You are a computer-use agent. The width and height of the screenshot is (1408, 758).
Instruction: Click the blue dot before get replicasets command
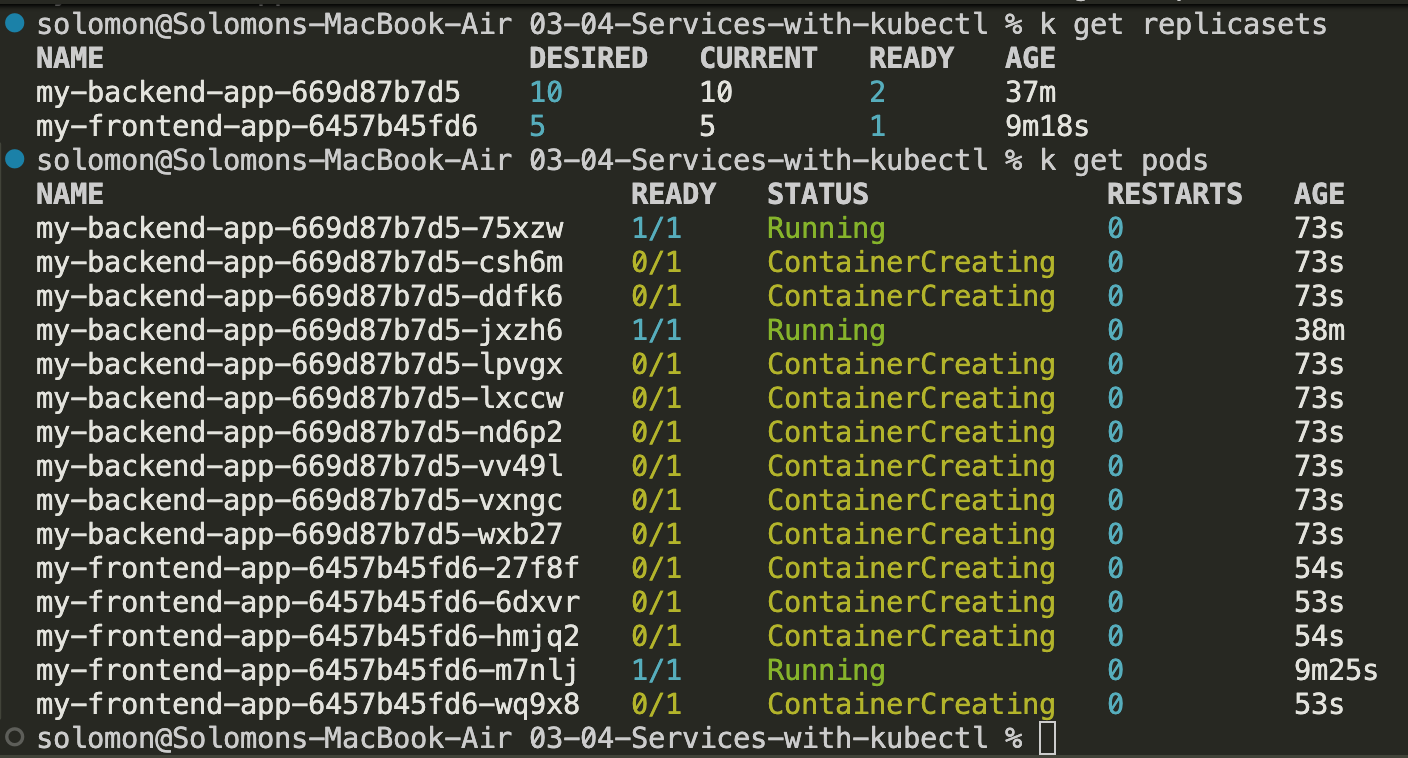[x=15, y=24]
